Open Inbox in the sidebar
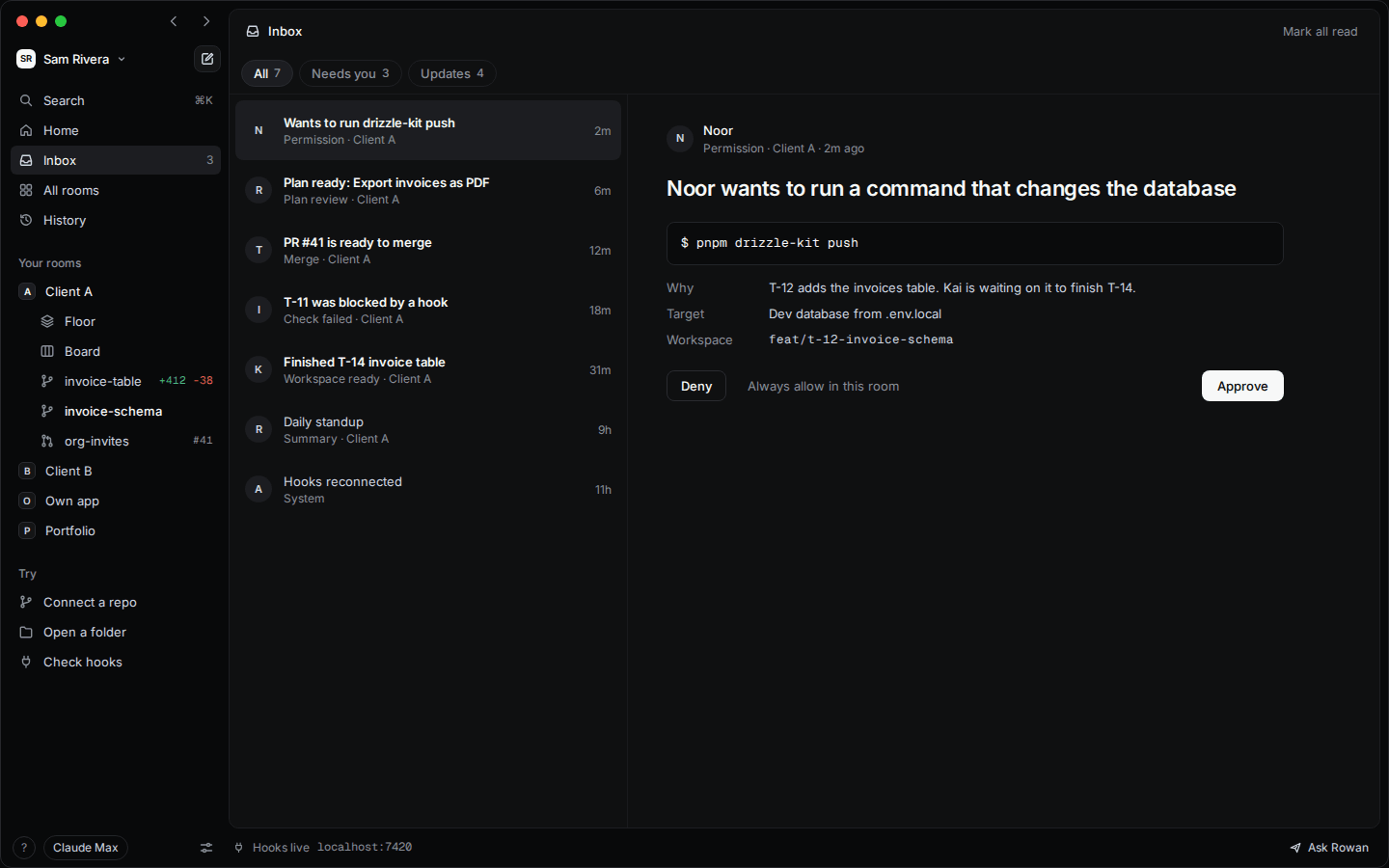 pos(116,160)
